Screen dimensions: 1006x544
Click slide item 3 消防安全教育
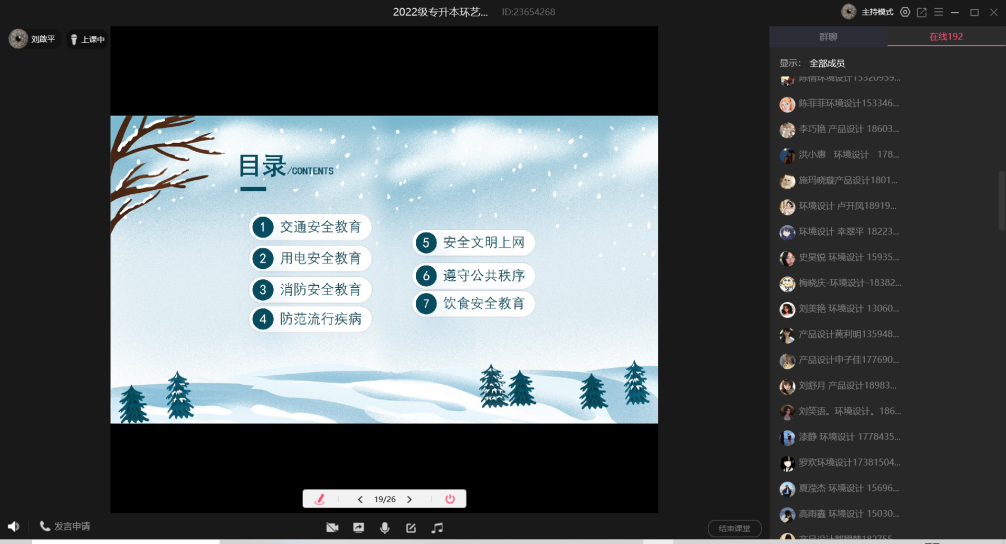coord(311,289)
